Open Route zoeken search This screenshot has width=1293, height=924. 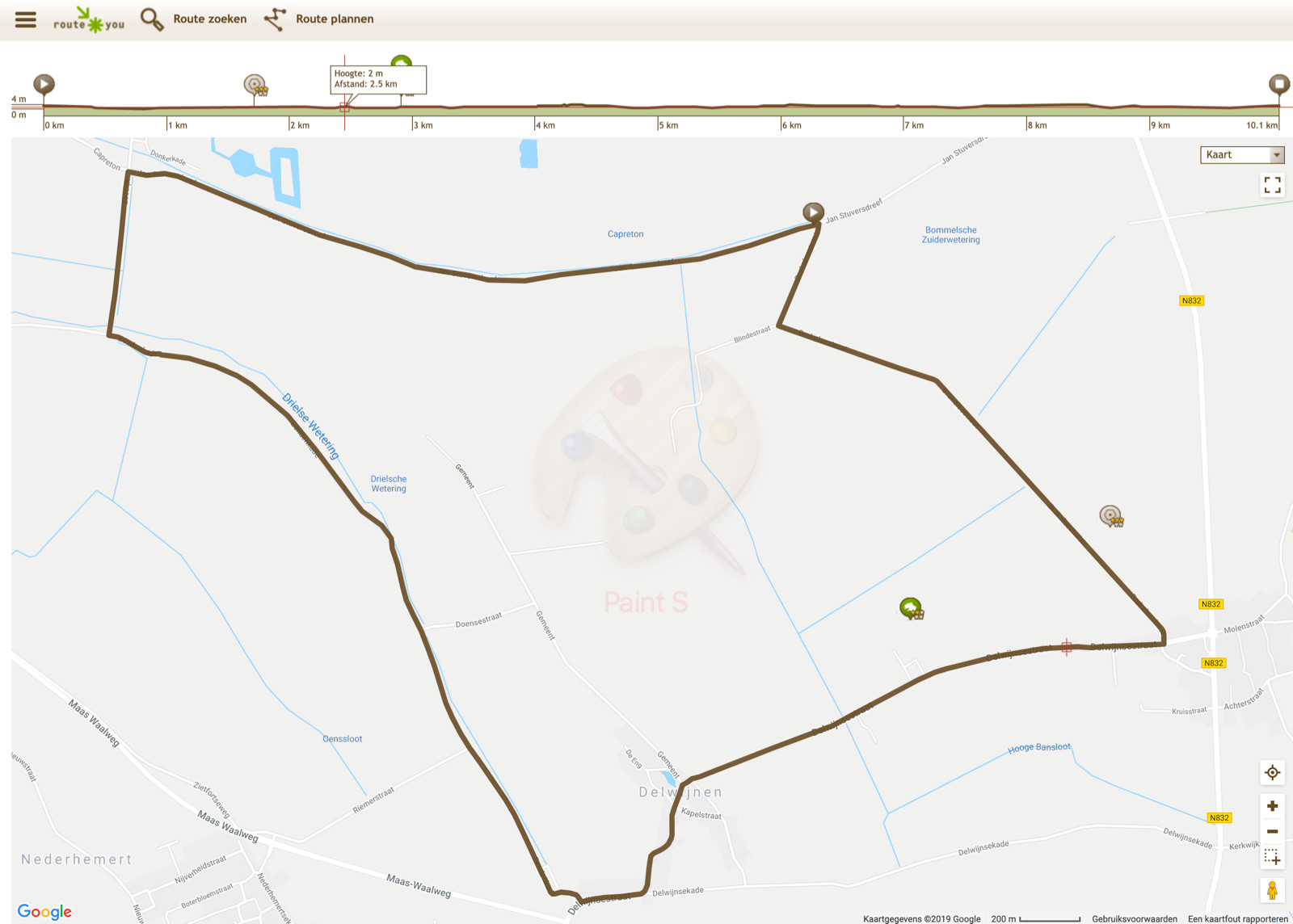194,19
